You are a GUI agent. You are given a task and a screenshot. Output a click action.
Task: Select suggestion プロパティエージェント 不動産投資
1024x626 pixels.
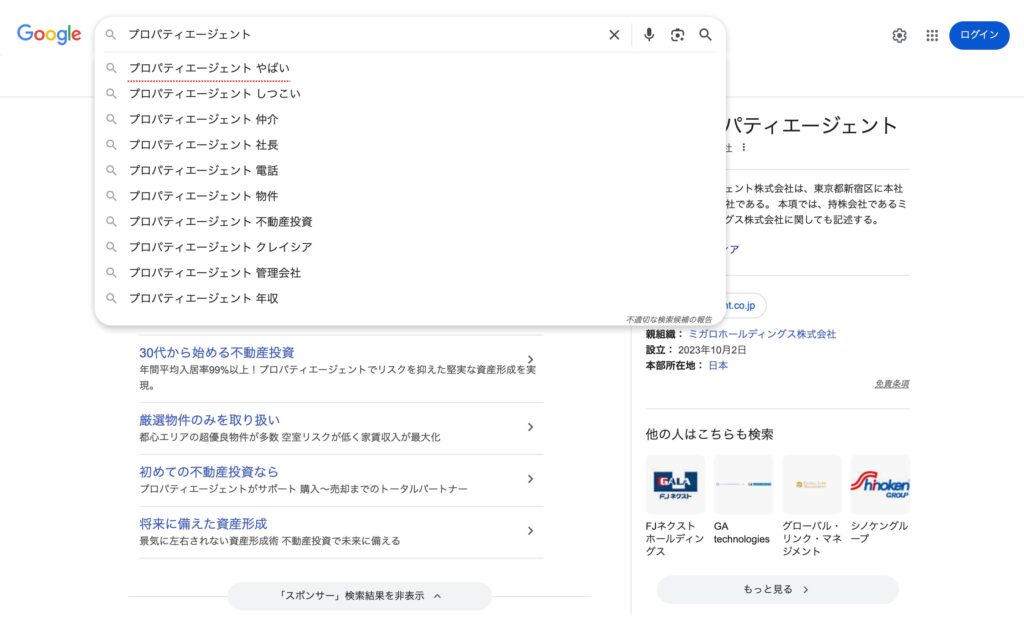click(x=220, y=221)
